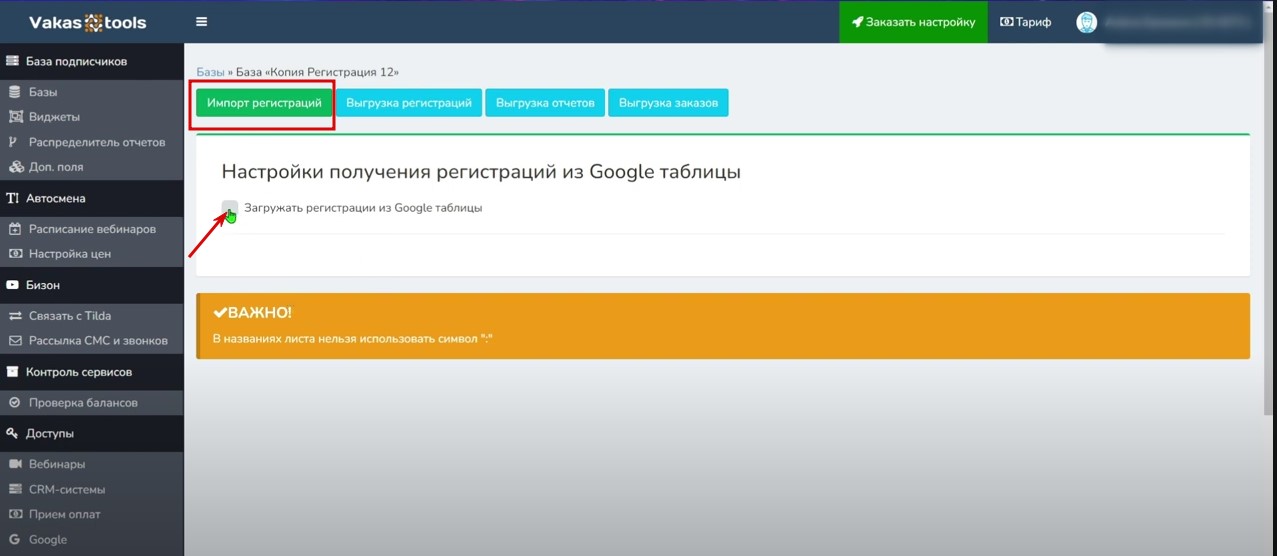The width and height of the screenshot is (1277, 556).
Task: Follow the Базы breadcrumb link
Action: 210,72
